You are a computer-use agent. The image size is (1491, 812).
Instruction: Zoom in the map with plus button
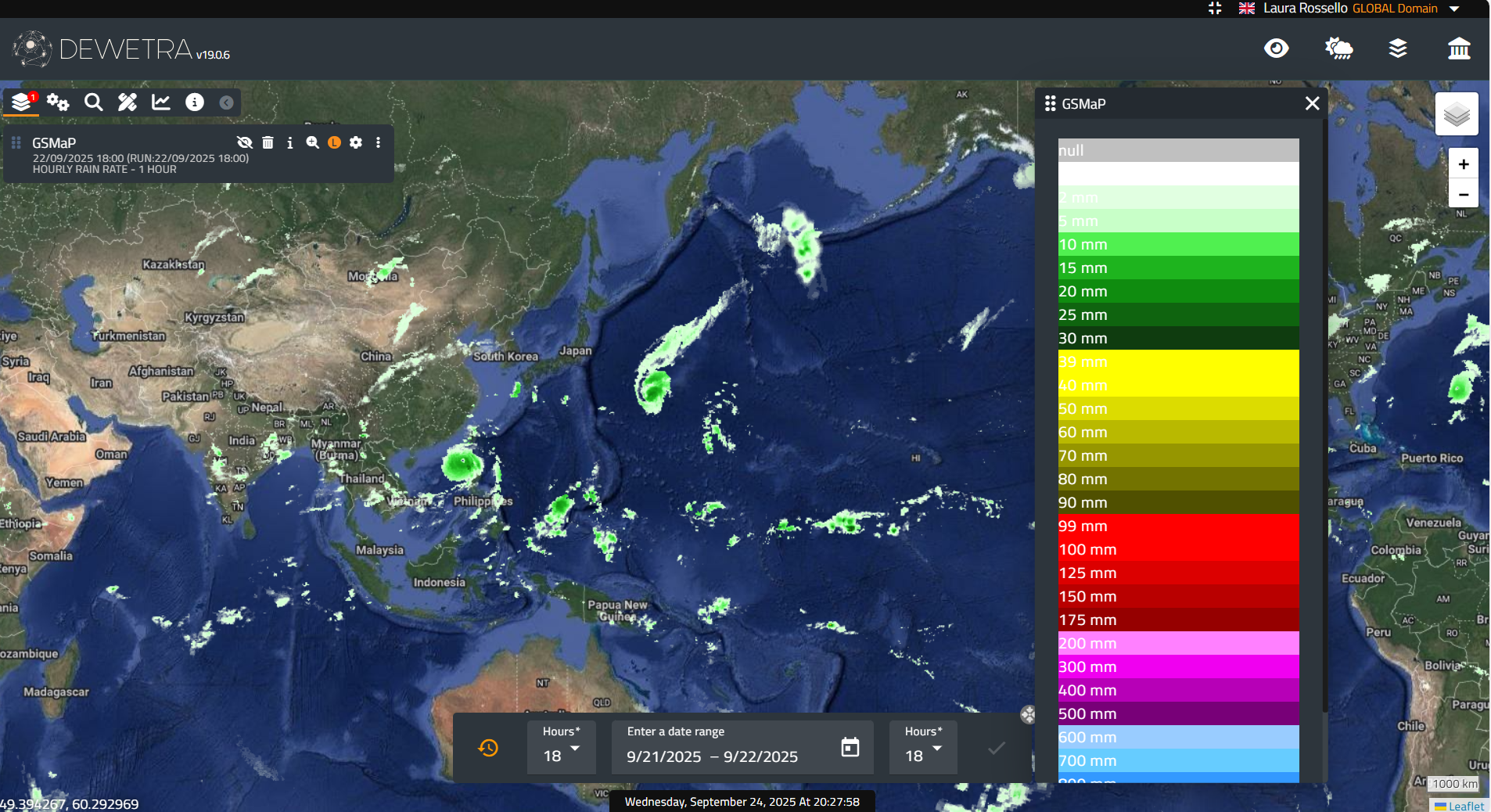click(x=1463, y=164)
